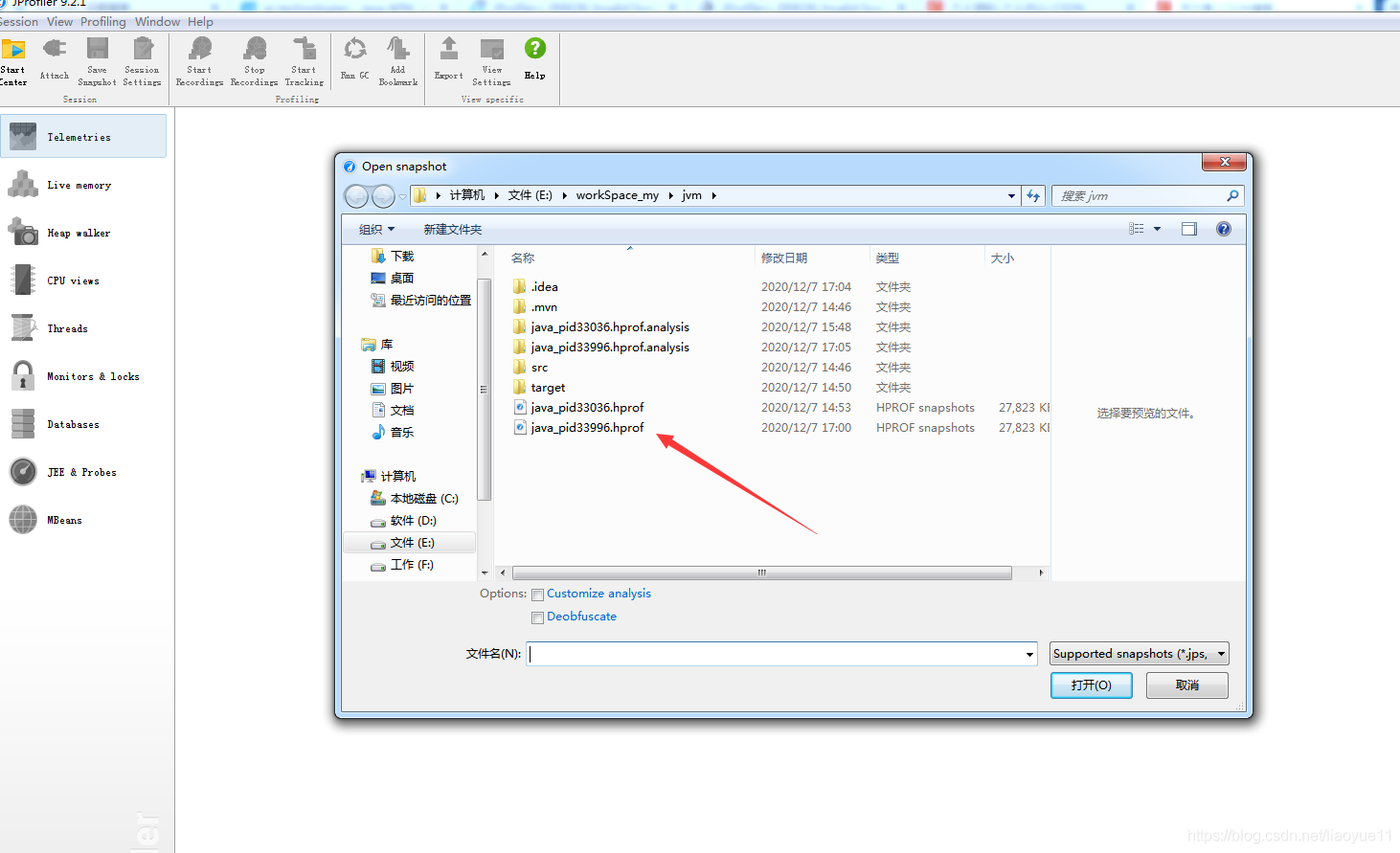Open the Live memory sidebar section
Screen dimensions: 1400x853
[x=83, y=185]
